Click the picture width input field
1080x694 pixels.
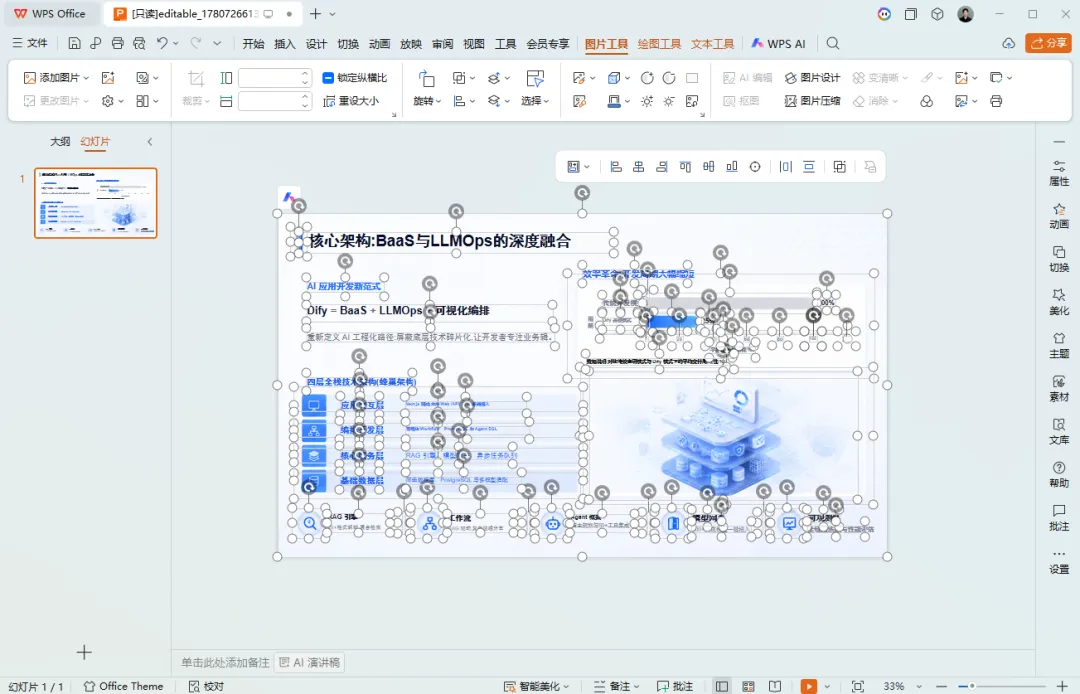click(275, 101)
